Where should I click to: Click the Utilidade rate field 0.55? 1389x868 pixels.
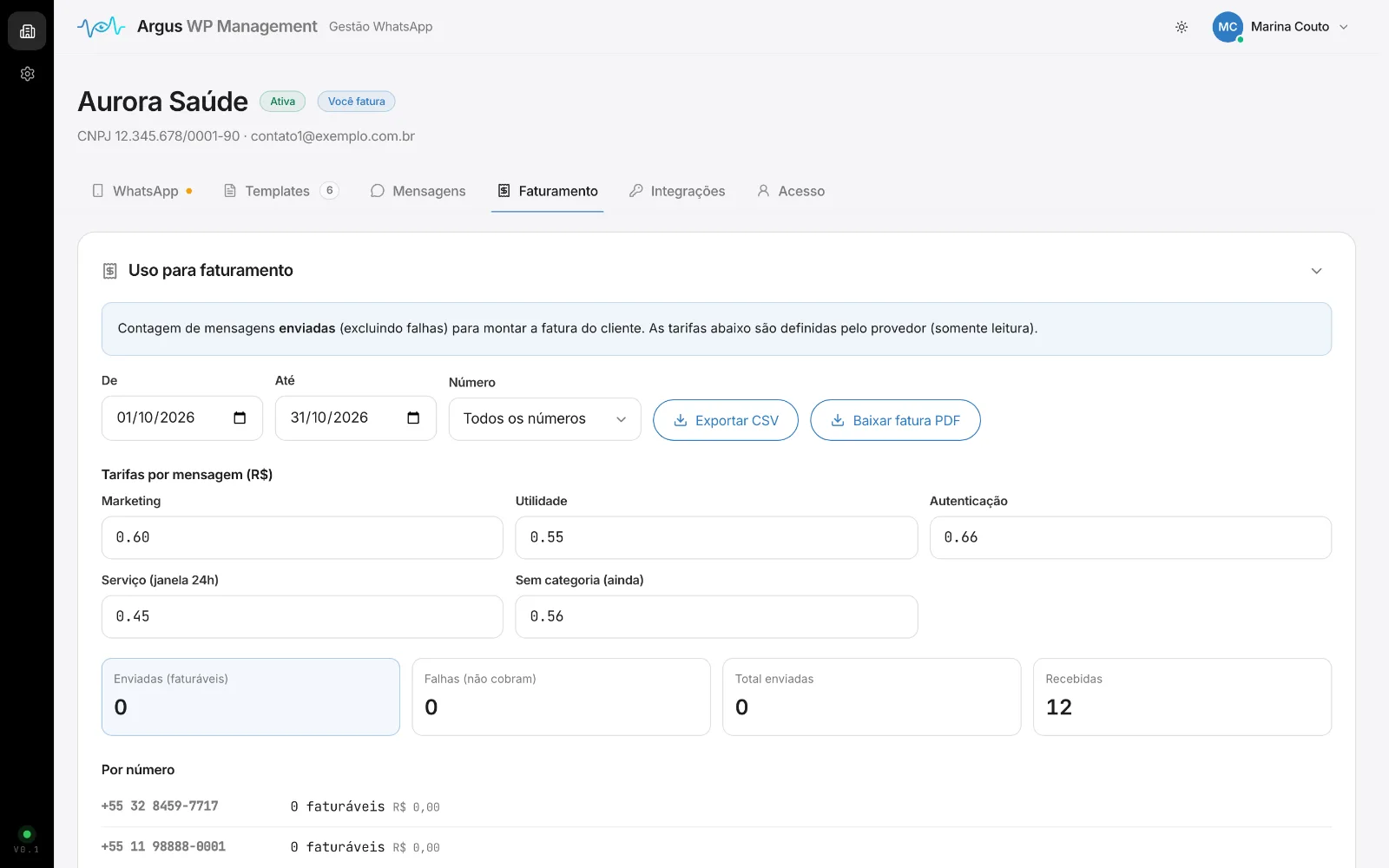[716, 538]
